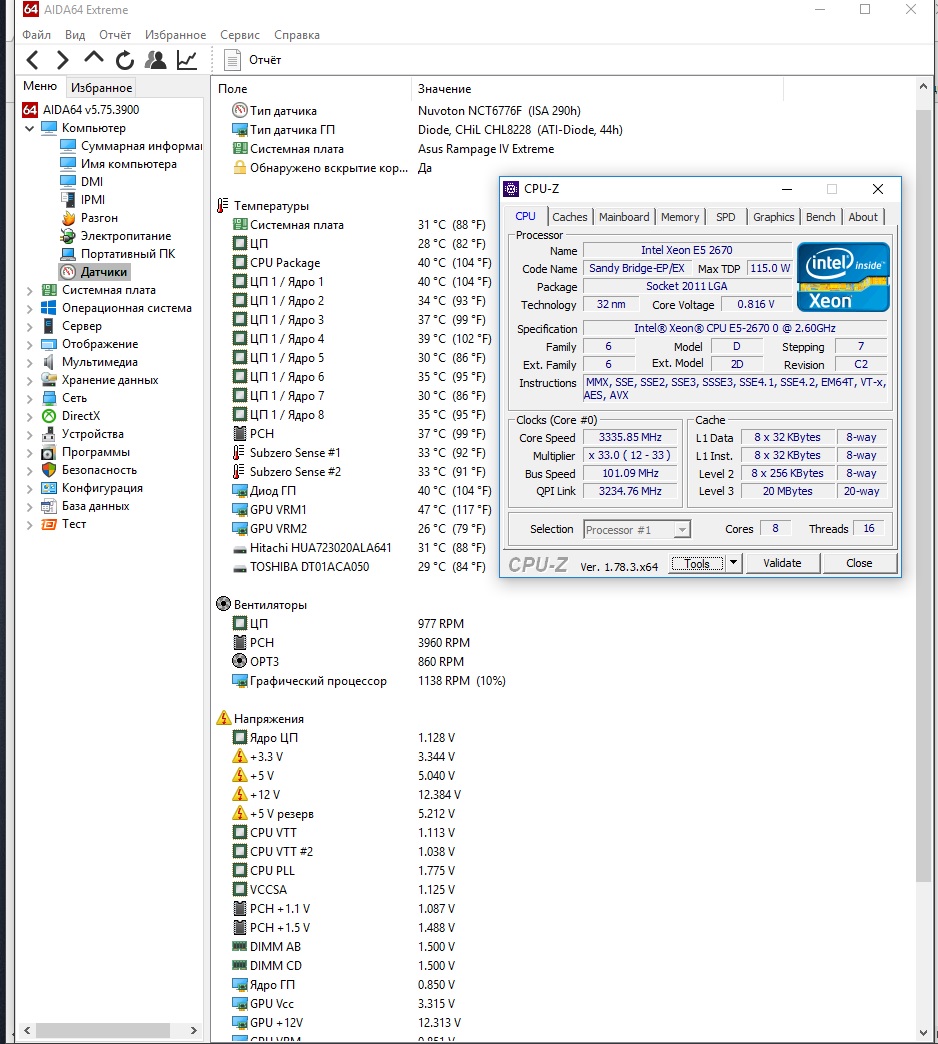
Task: Click the user management silhouette icon
Action: coord(156,60)
